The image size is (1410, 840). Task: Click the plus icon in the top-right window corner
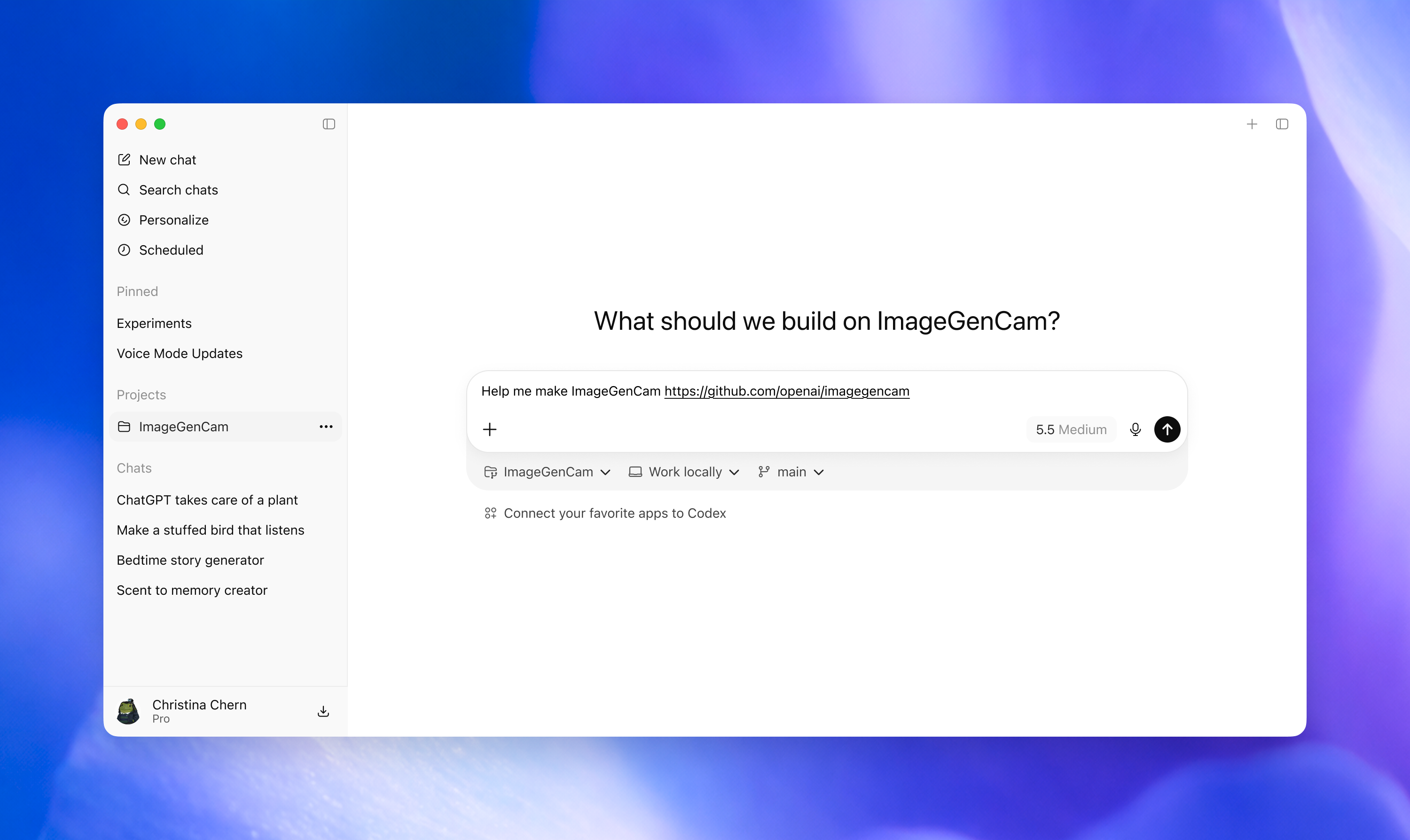[1252, 124]
